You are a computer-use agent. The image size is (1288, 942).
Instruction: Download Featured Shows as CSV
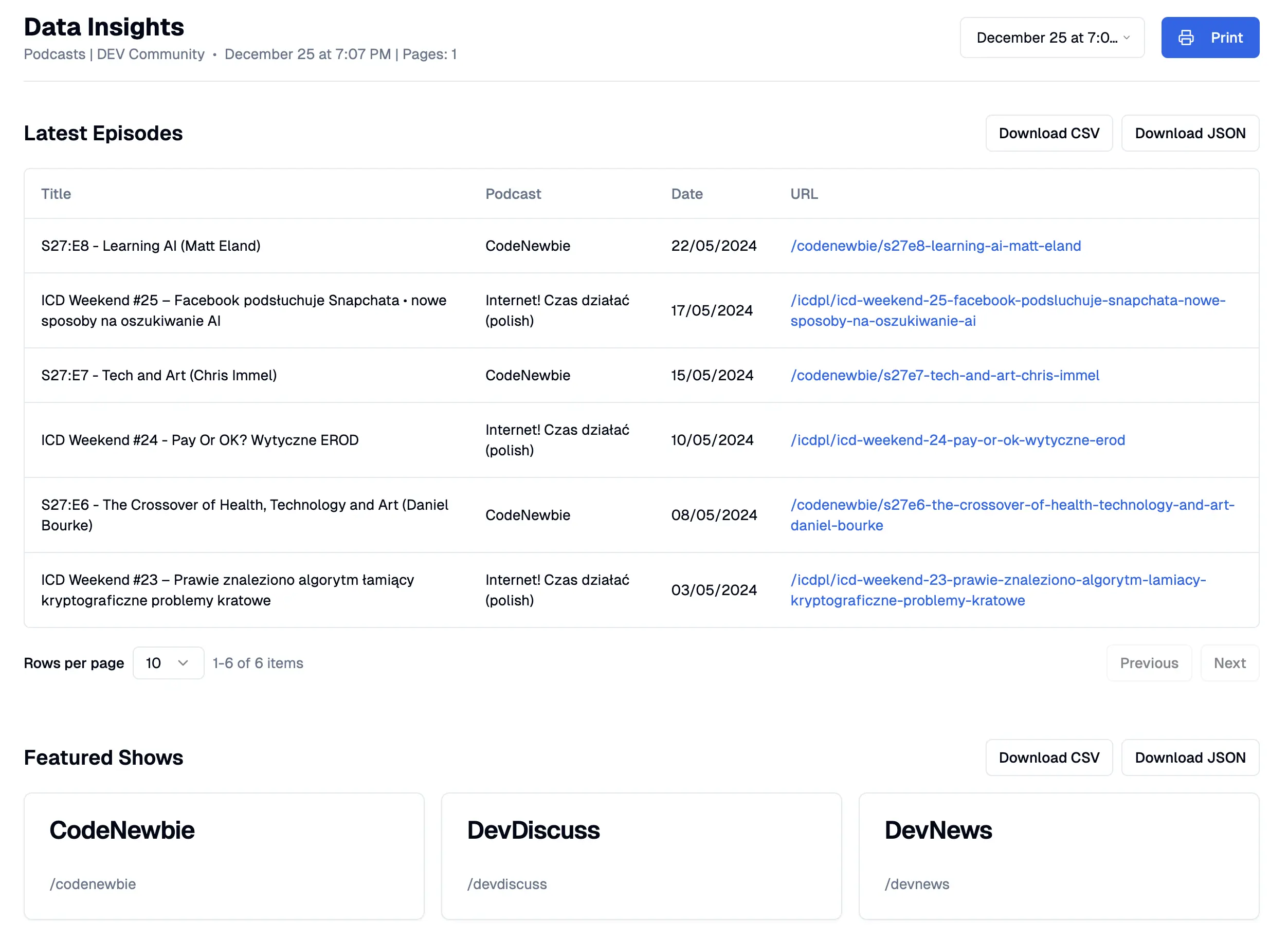tap(1048, 758)
